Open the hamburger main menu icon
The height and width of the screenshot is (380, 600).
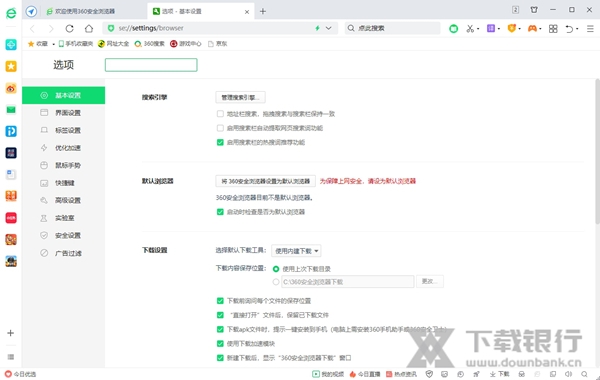click(x=590, y=29)
